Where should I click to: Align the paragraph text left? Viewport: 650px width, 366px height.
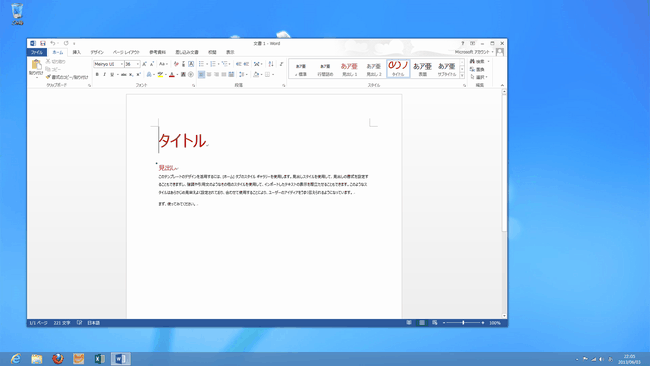(x=201, y=75)
